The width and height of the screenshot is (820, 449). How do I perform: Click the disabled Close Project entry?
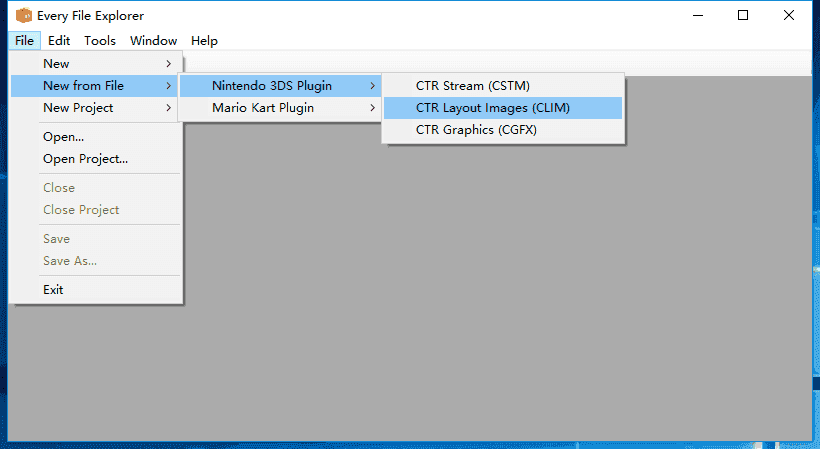click(x=96, y=210)
